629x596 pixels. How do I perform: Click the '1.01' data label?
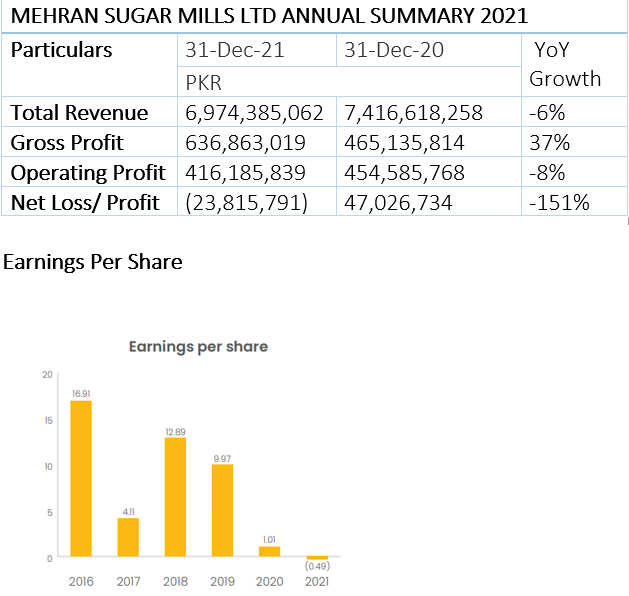269,539
